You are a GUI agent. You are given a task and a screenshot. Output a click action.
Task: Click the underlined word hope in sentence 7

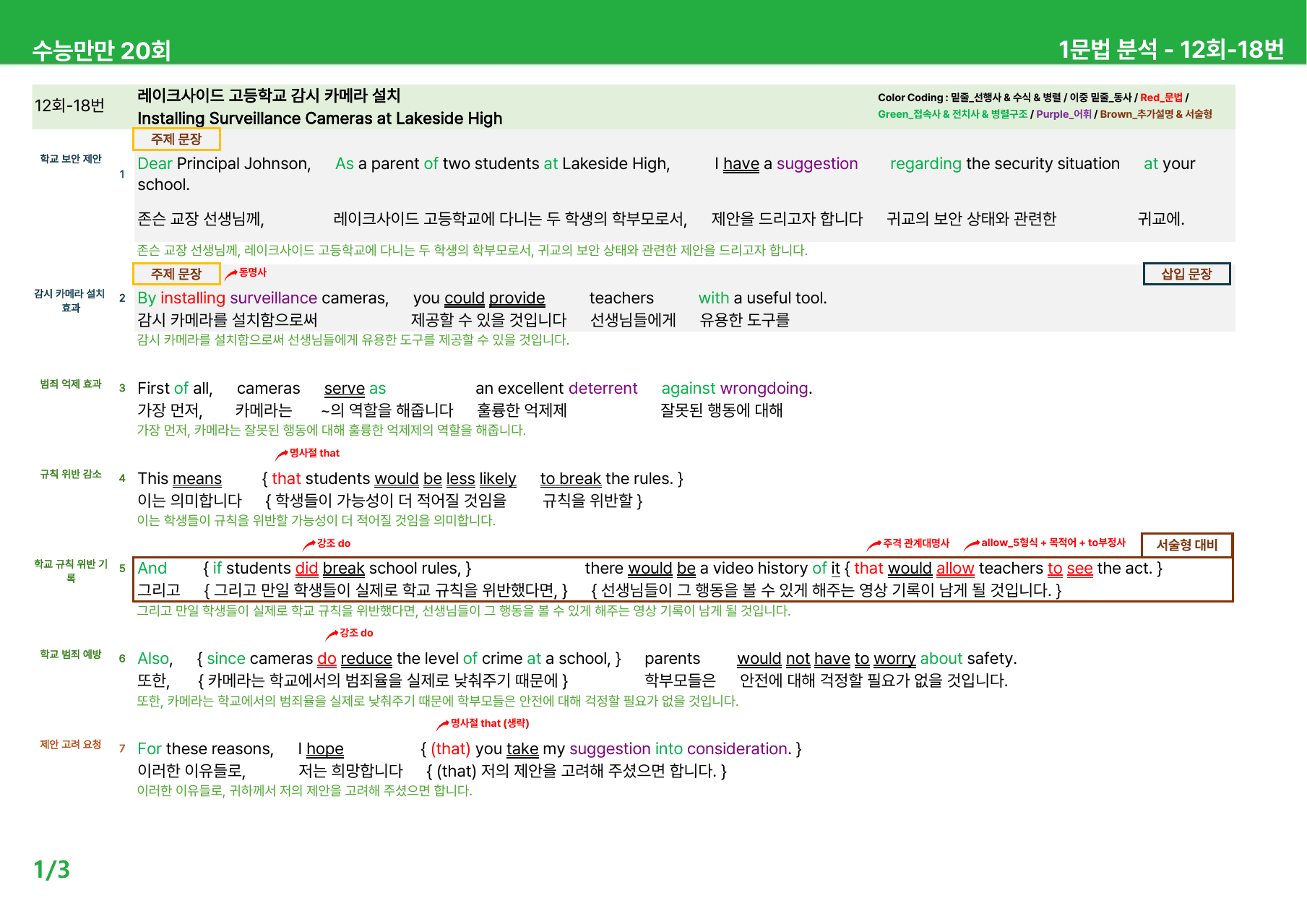tap(325, 749)
